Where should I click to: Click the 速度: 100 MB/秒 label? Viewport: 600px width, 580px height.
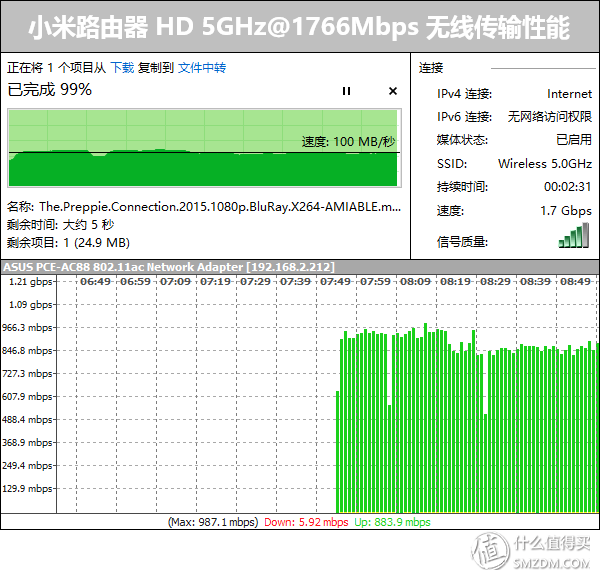coord(348,142)
